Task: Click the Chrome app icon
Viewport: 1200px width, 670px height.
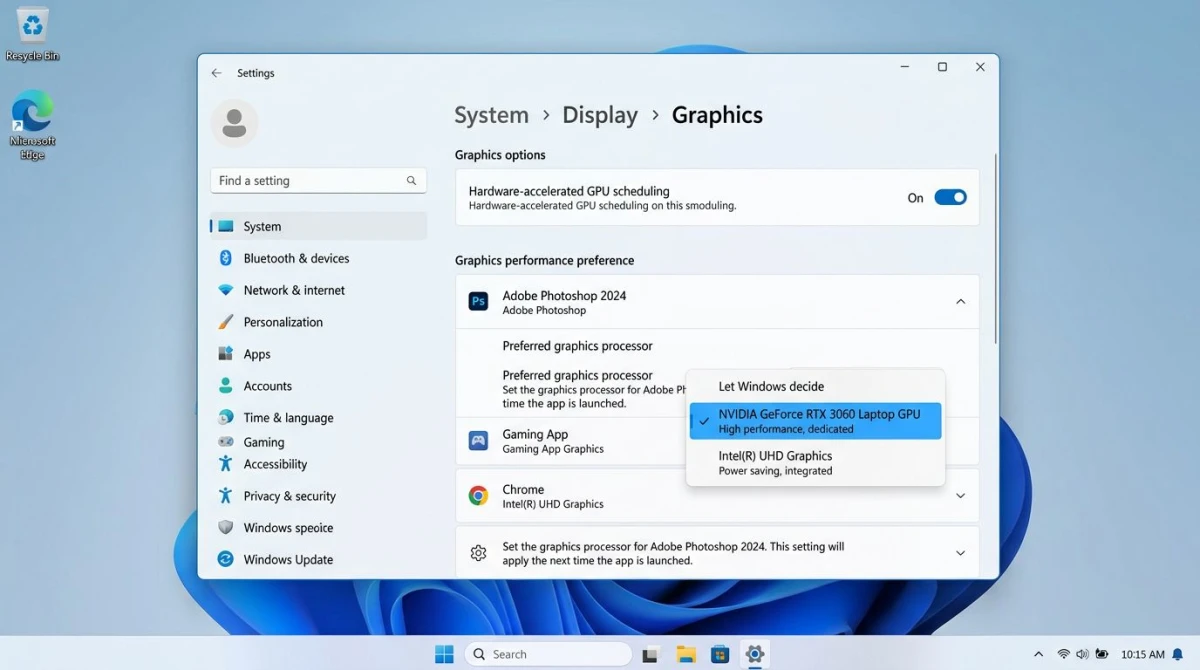Action: 479,496
